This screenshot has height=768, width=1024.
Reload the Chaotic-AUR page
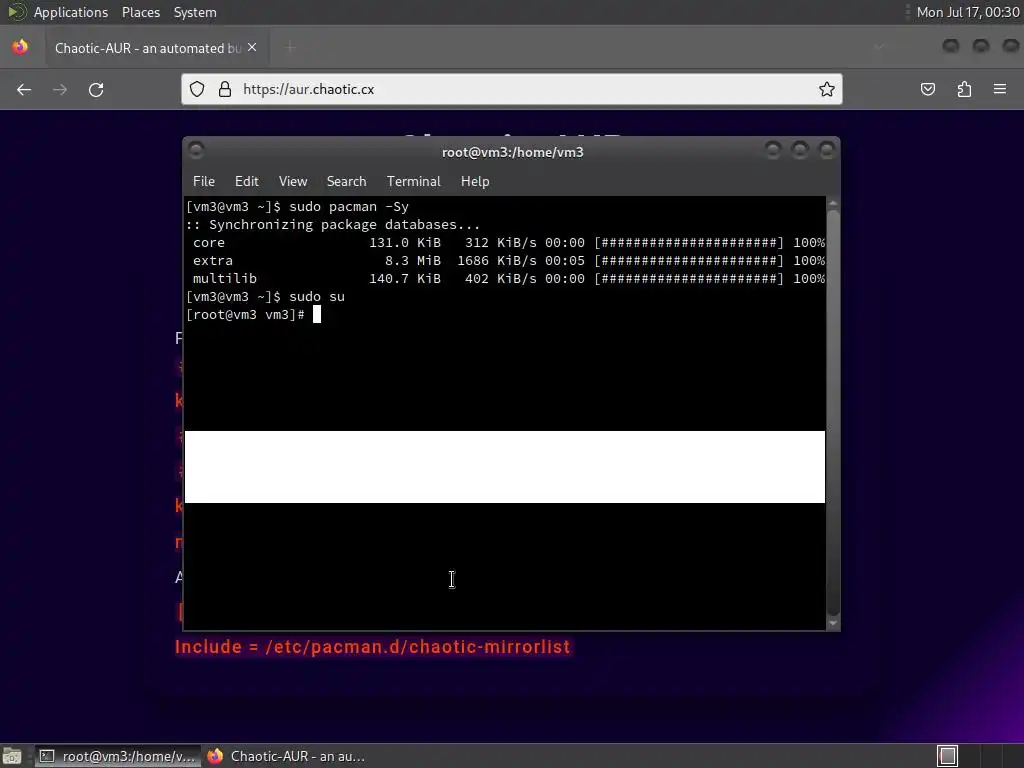pos(96,89)
